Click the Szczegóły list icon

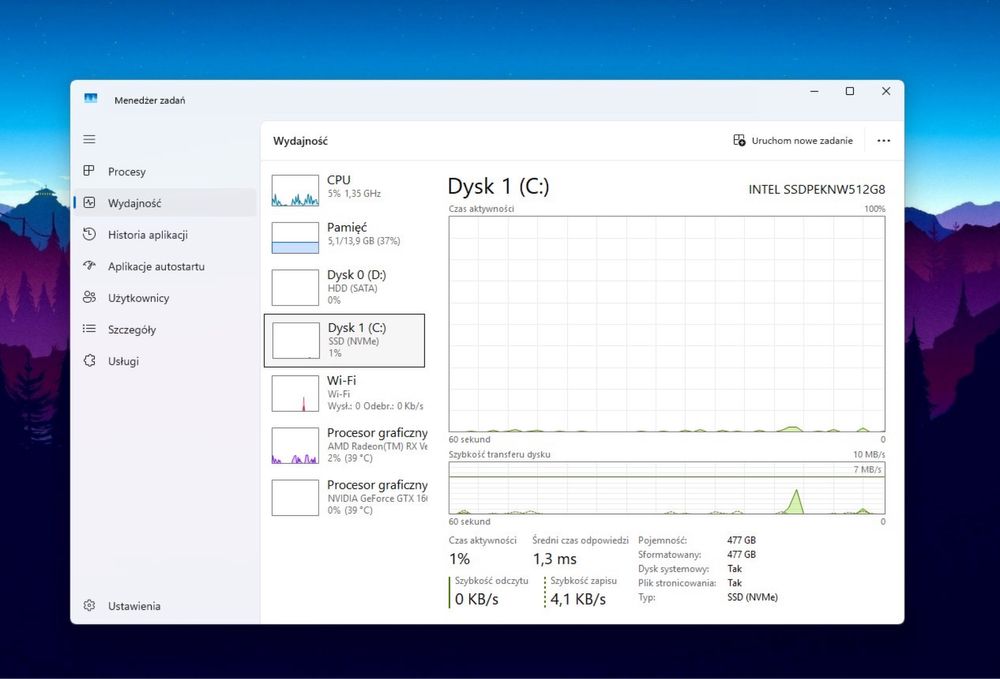[89, 329]
